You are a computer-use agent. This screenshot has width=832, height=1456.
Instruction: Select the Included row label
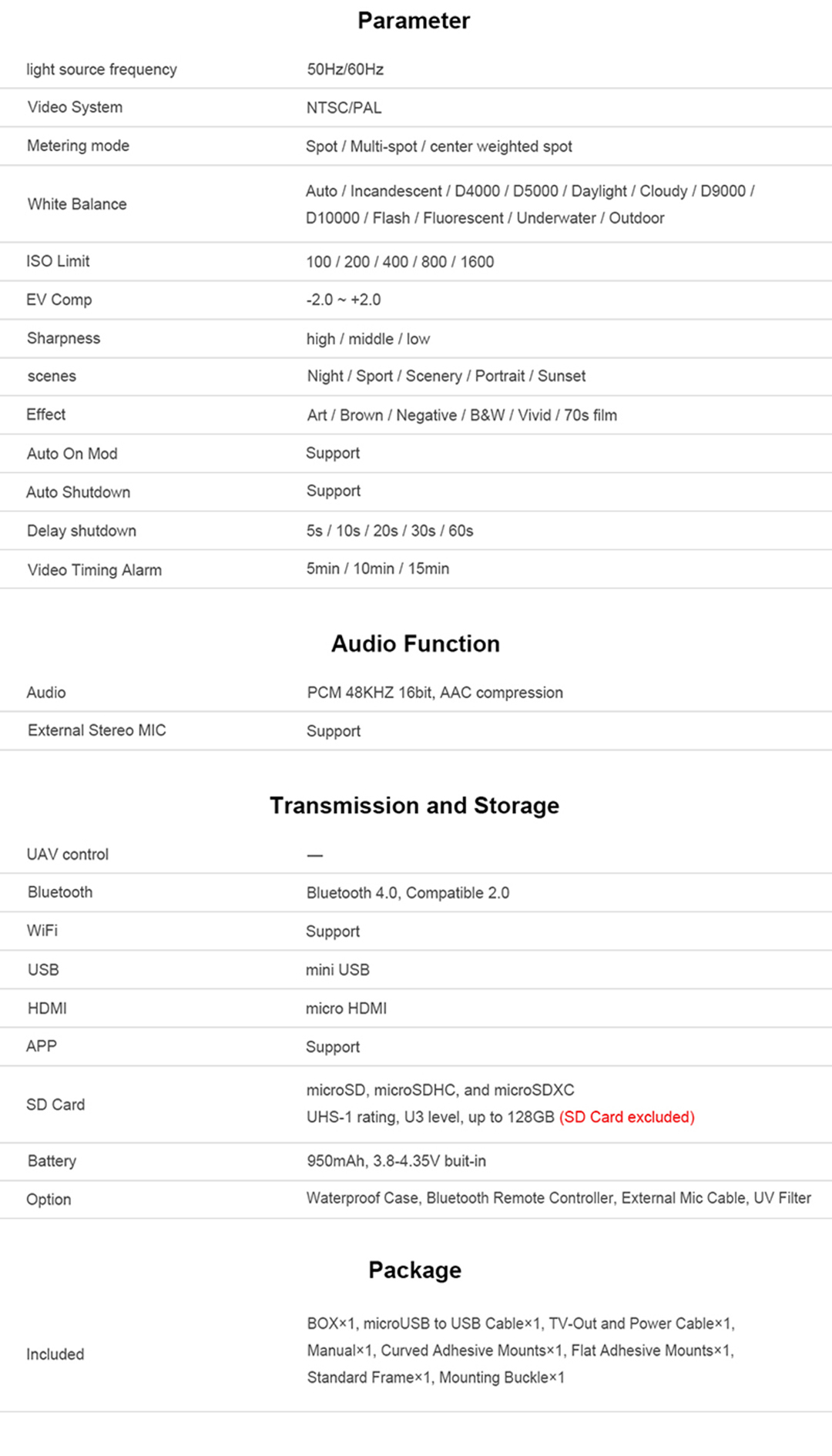(55, 1354)
